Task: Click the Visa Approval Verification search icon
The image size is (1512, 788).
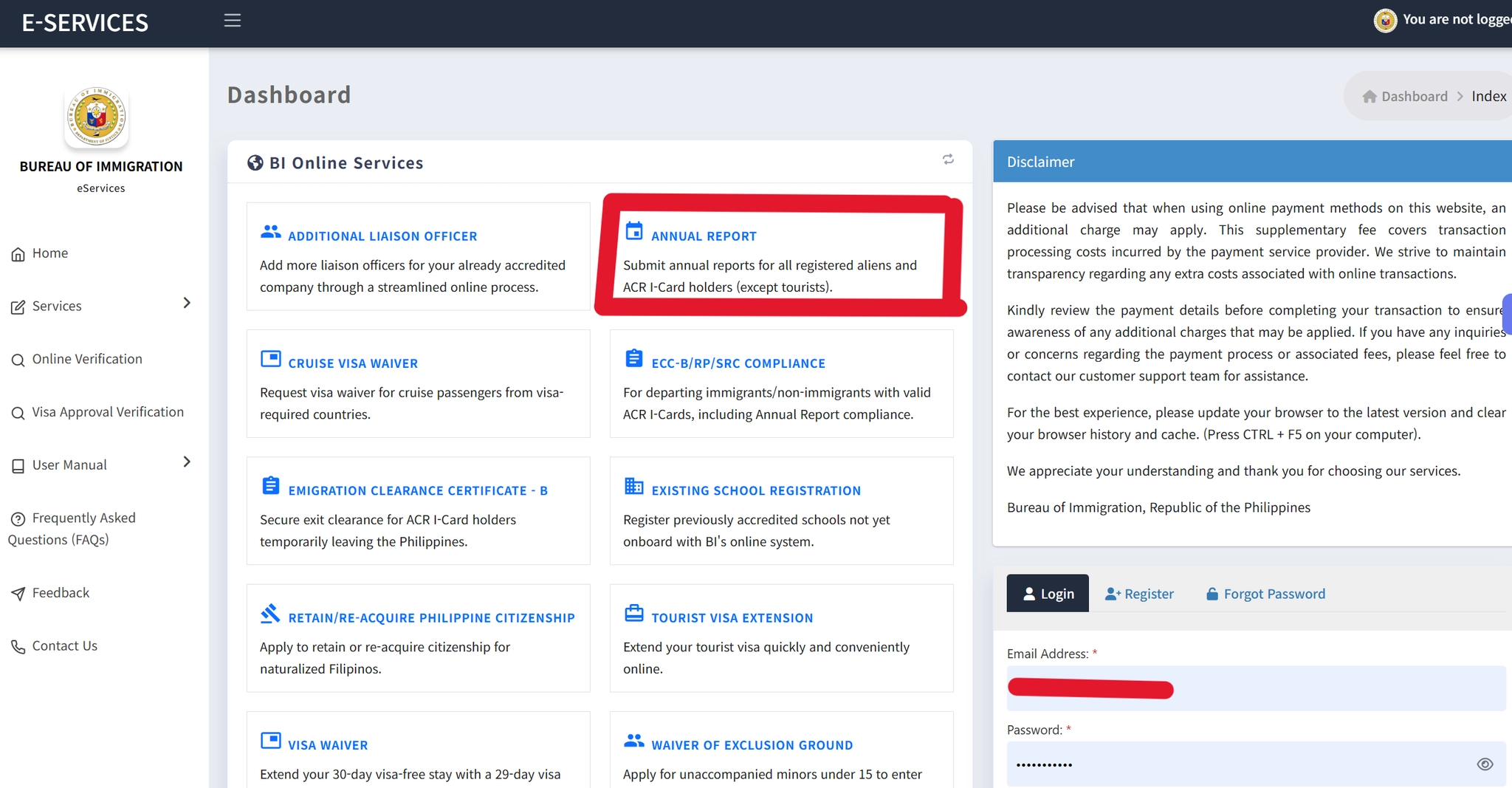Action: (x=18, y=413)
